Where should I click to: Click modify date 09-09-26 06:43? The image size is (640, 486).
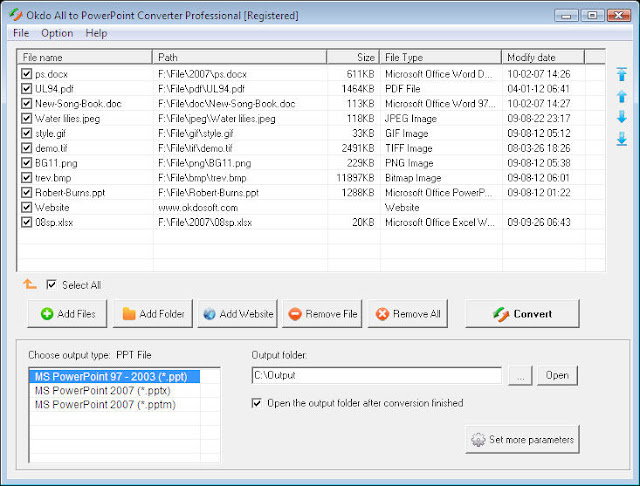click(539, 222)
